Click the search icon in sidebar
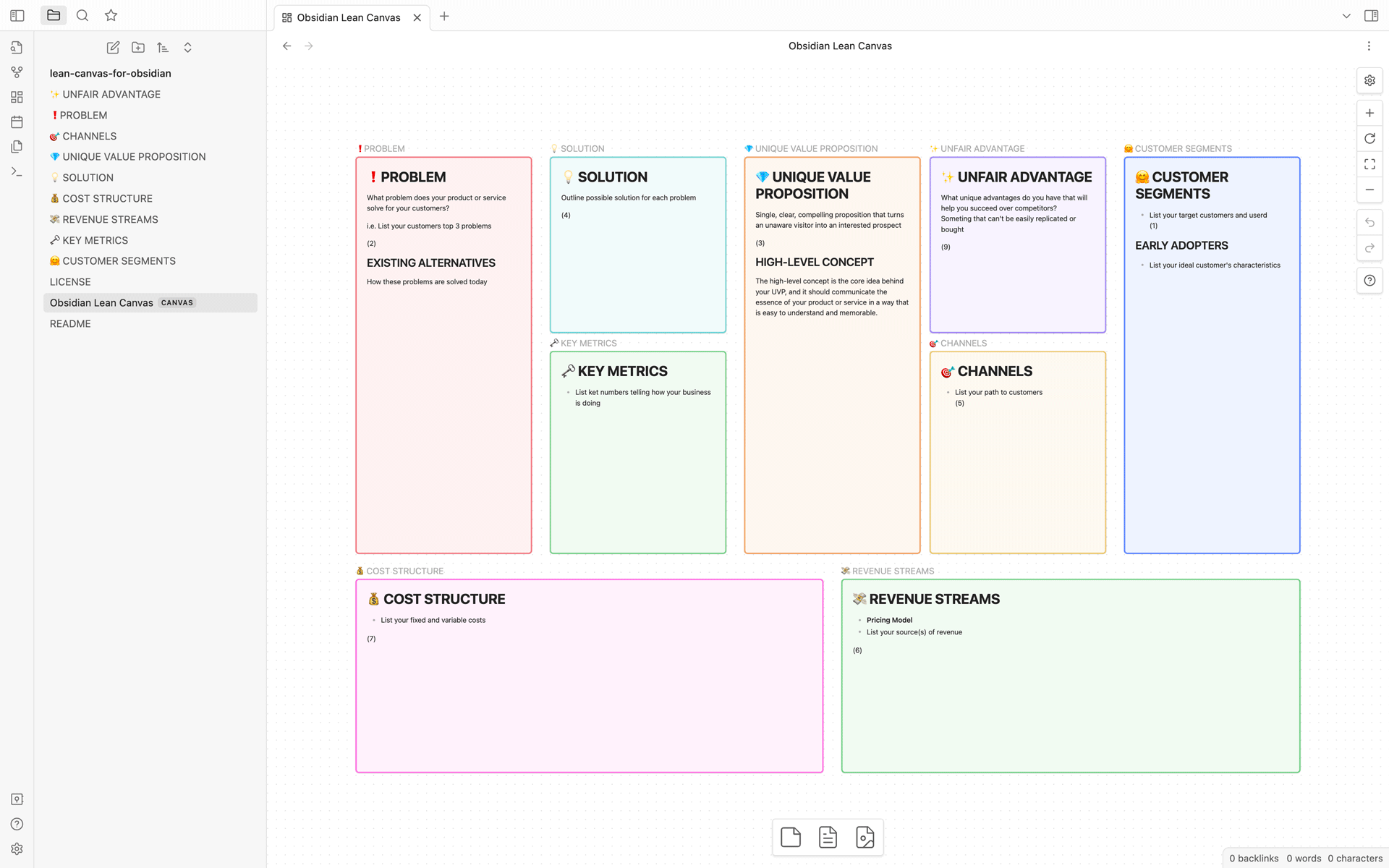 [82, 15]
